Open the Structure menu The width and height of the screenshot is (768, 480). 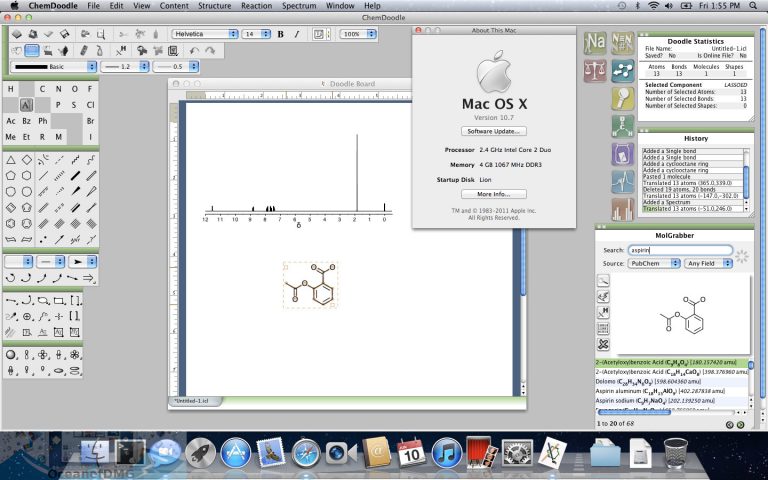pyautogui.click(x=215, y=6)
